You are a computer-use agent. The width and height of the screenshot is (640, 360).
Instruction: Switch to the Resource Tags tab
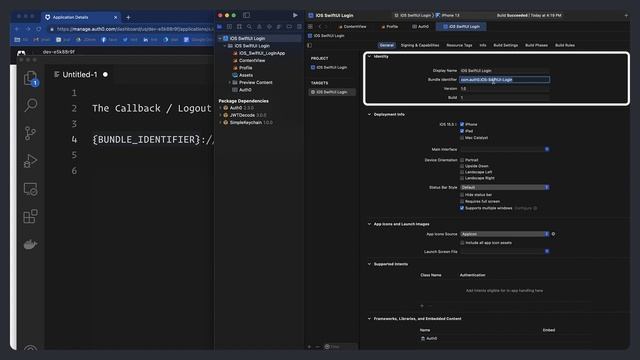[459, 45]
